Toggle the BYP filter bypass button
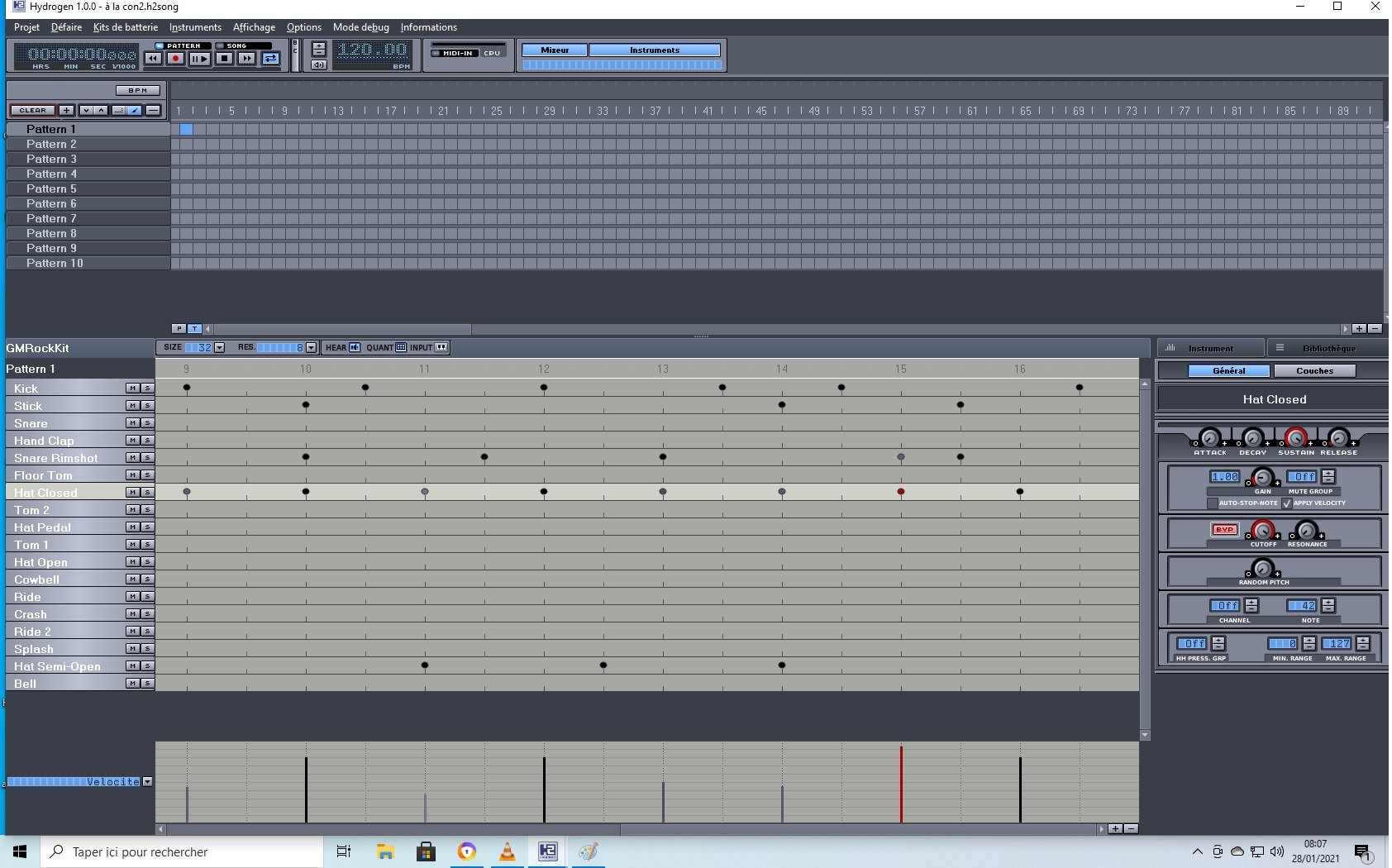The height and width of the screenshot is (868, 1392). [1224, 530]
